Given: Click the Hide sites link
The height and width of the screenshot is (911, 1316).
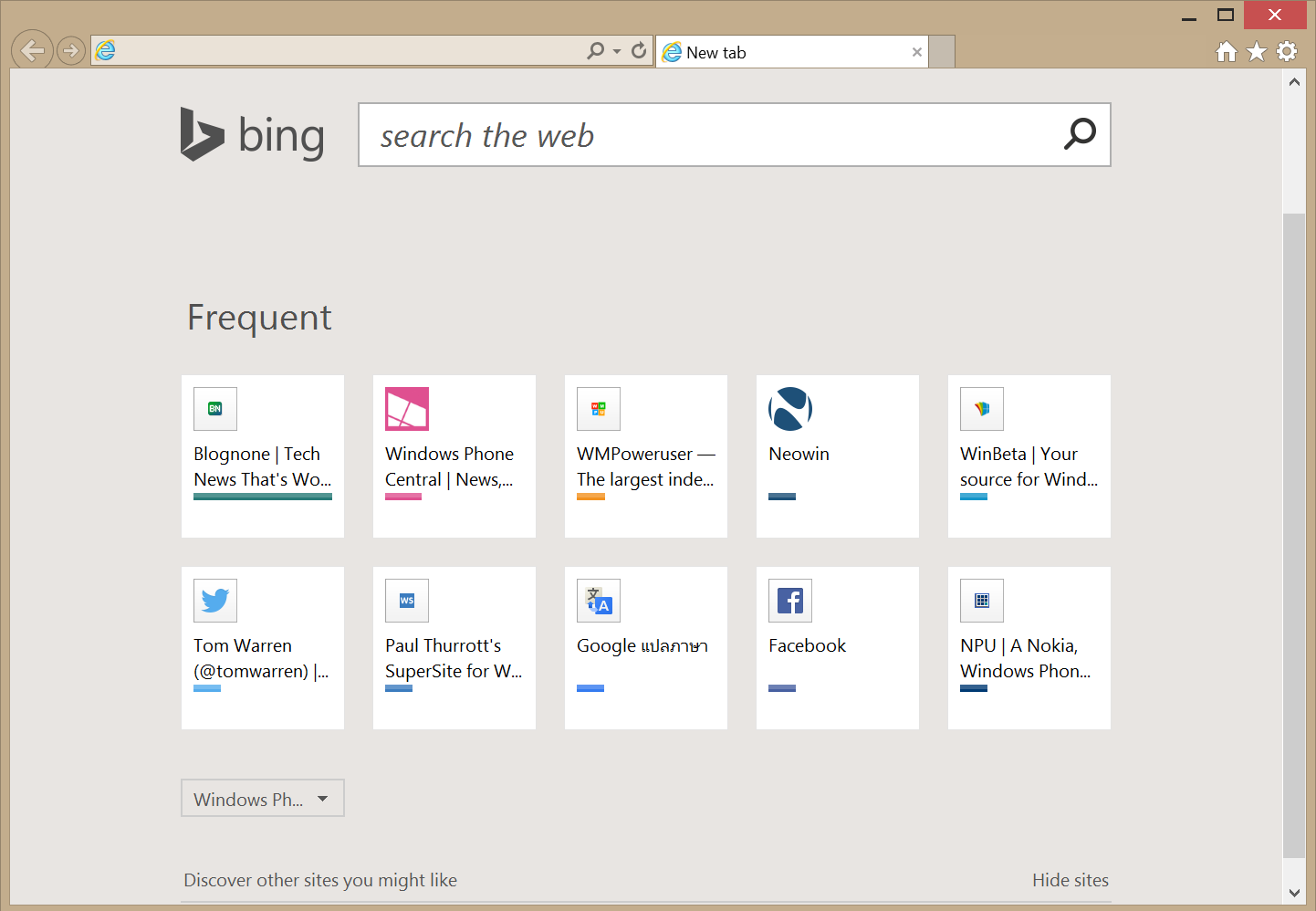Looking at the screenshot, I should [1071, 880].
